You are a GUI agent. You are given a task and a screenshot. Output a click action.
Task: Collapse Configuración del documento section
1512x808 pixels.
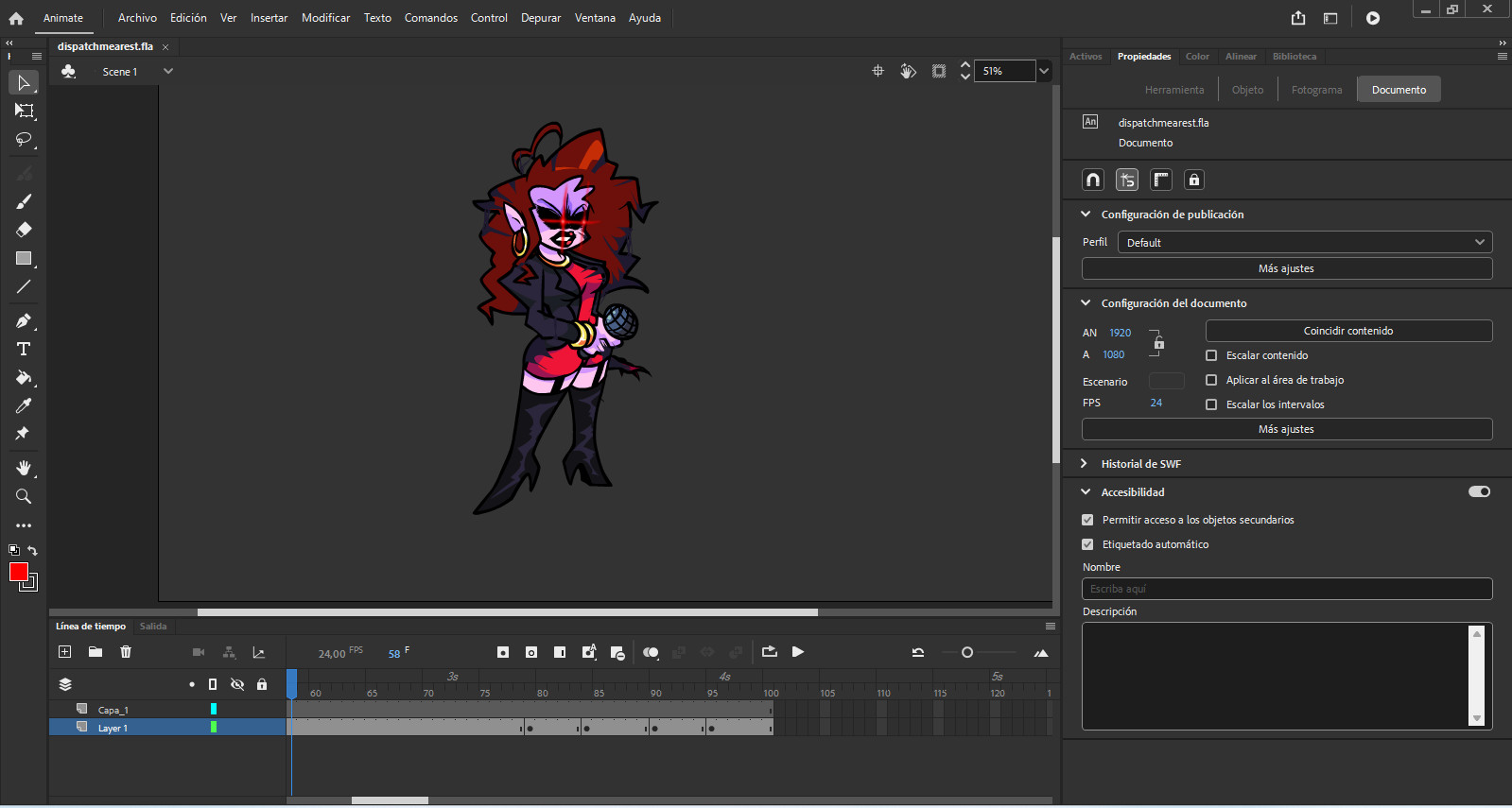1086,303
